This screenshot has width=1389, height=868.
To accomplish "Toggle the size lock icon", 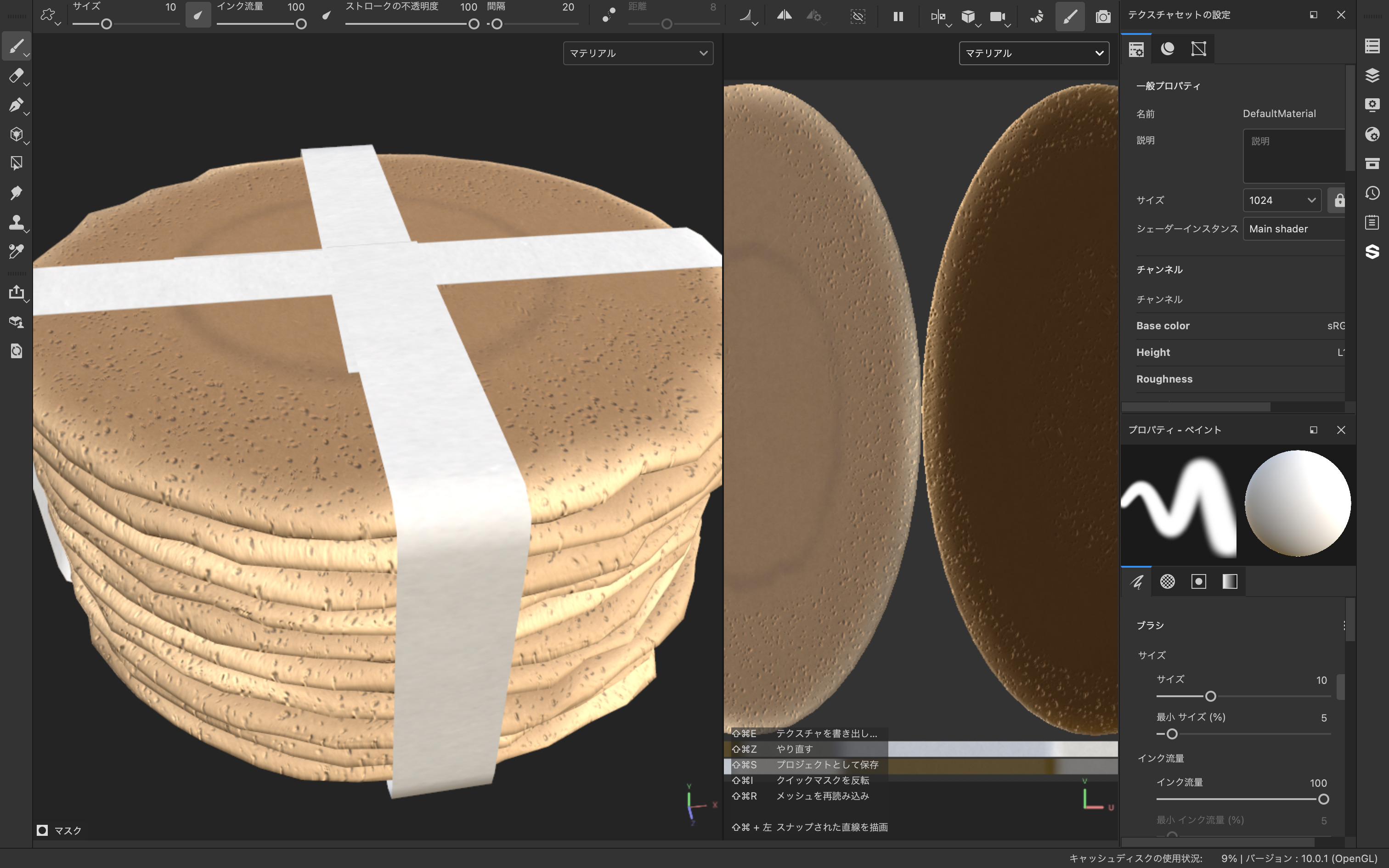I will coord(1339,200).
